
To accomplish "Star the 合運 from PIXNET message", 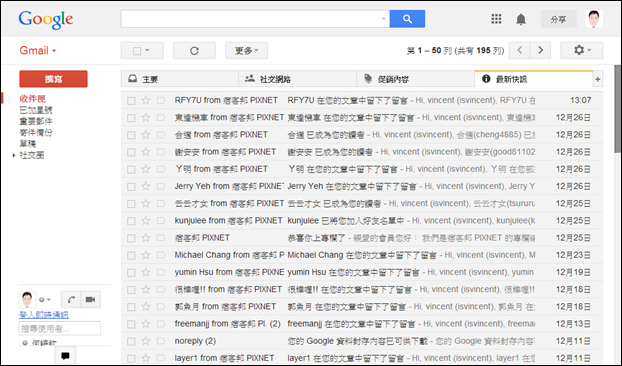I will click(146, 135).
